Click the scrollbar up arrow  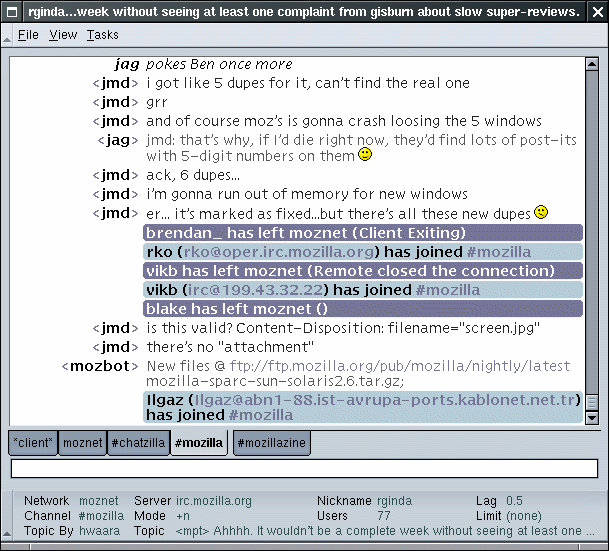click(x=592, y=64)
